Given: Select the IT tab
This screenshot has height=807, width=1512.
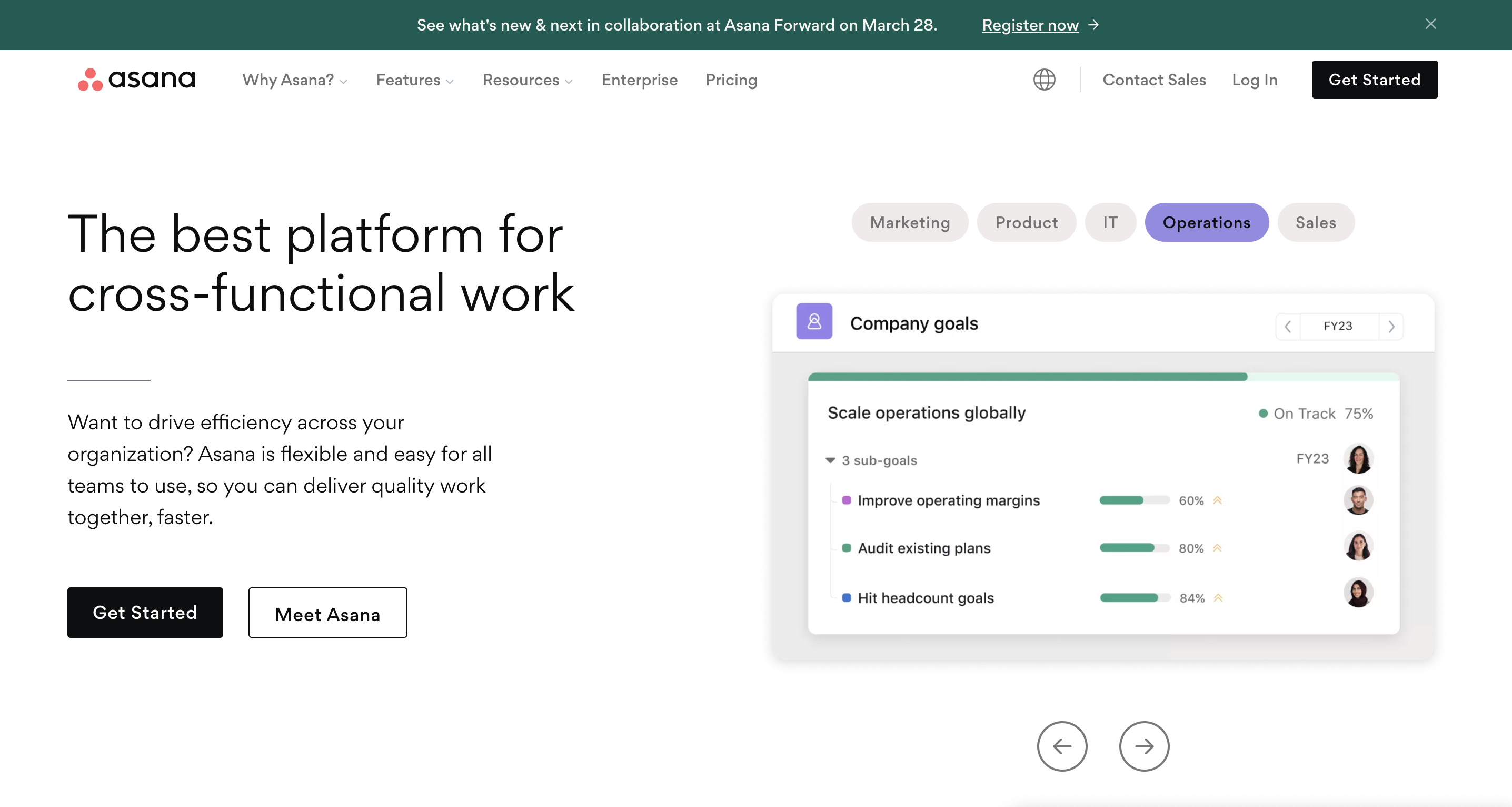Looking at the screenshot, I should [x=1110, y=222].
